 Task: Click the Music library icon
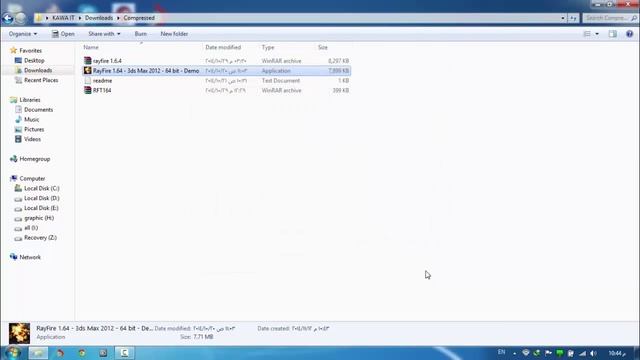coord(18,119)
